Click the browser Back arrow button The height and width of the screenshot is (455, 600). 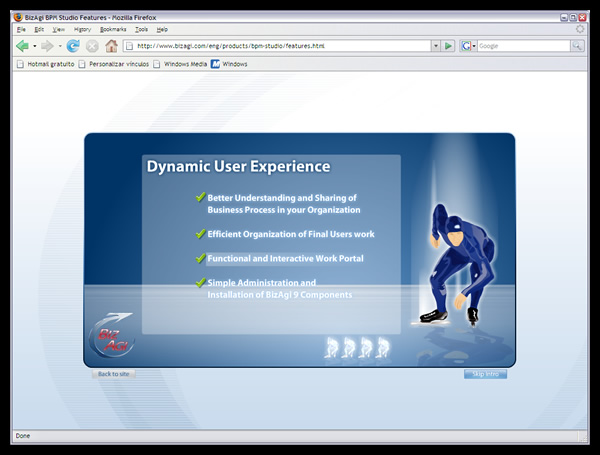[22, 46]
